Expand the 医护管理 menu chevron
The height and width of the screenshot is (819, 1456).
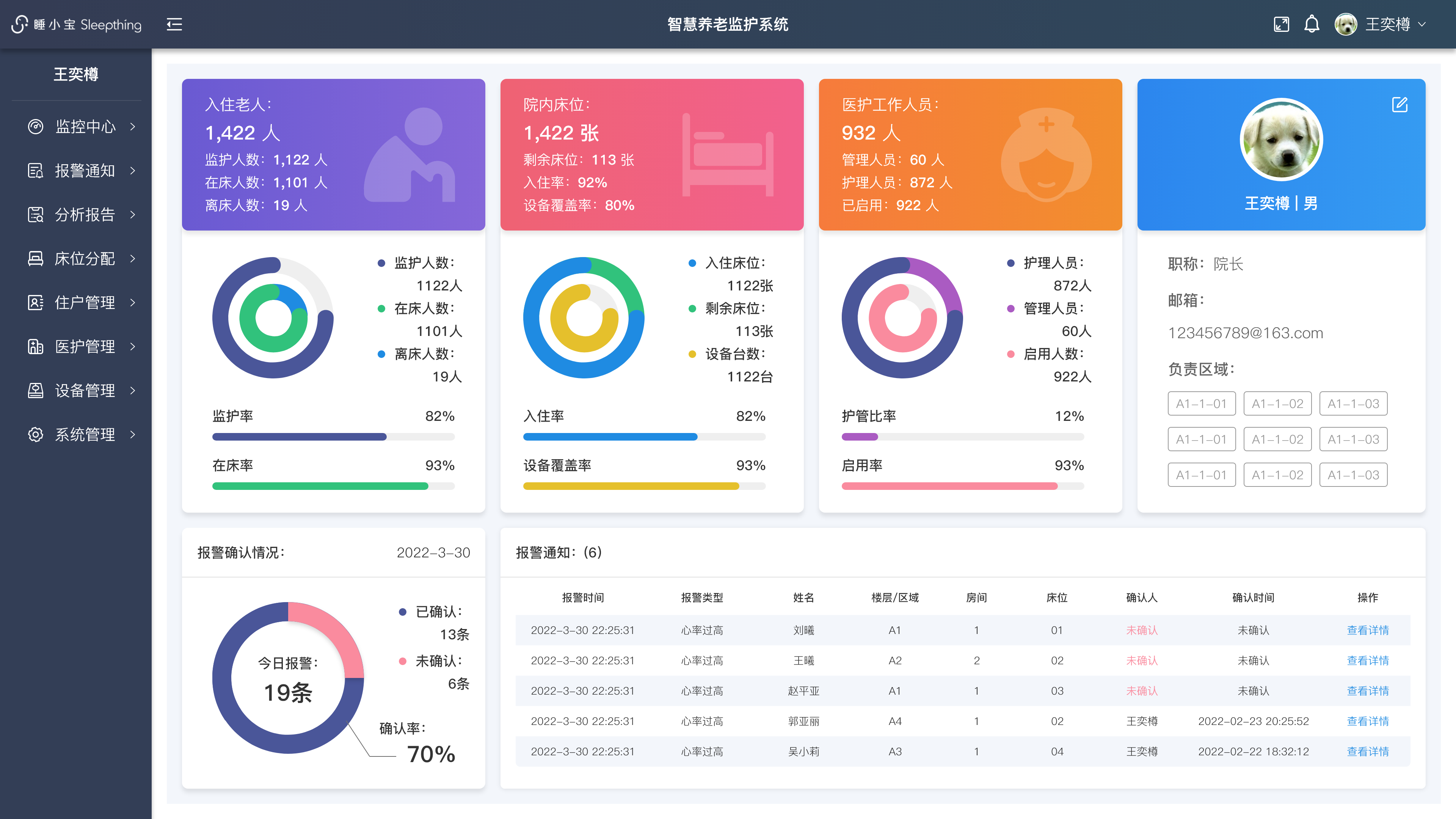[133, 347]
